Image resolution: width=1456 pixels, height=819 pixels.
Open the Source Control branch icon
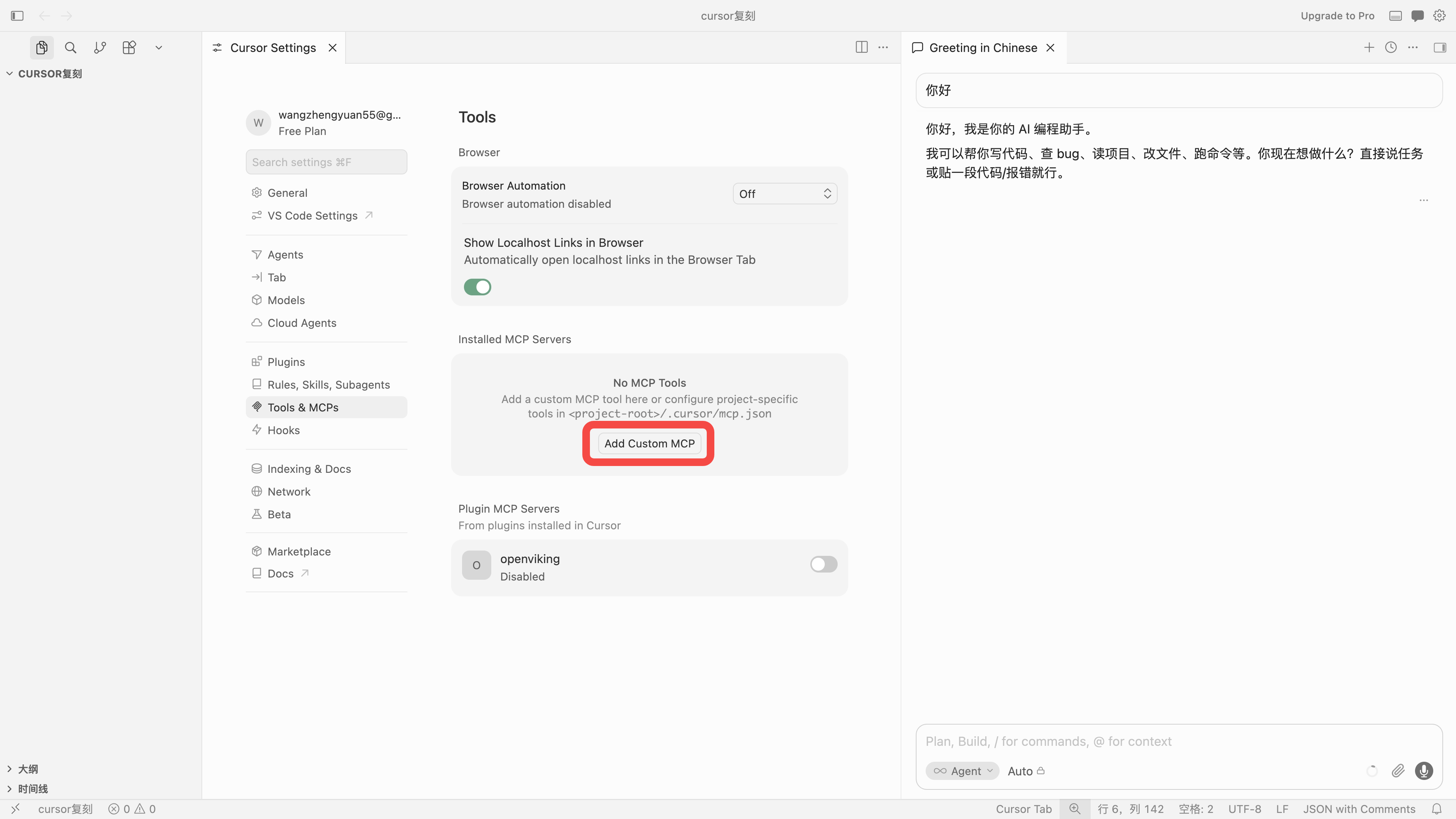(100, 47)
